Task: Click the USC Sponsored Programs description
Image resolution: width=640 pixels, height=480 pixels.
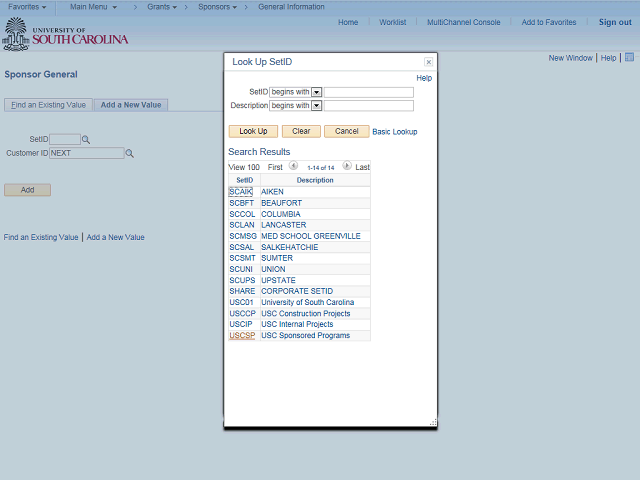Action: pos(306,336)
